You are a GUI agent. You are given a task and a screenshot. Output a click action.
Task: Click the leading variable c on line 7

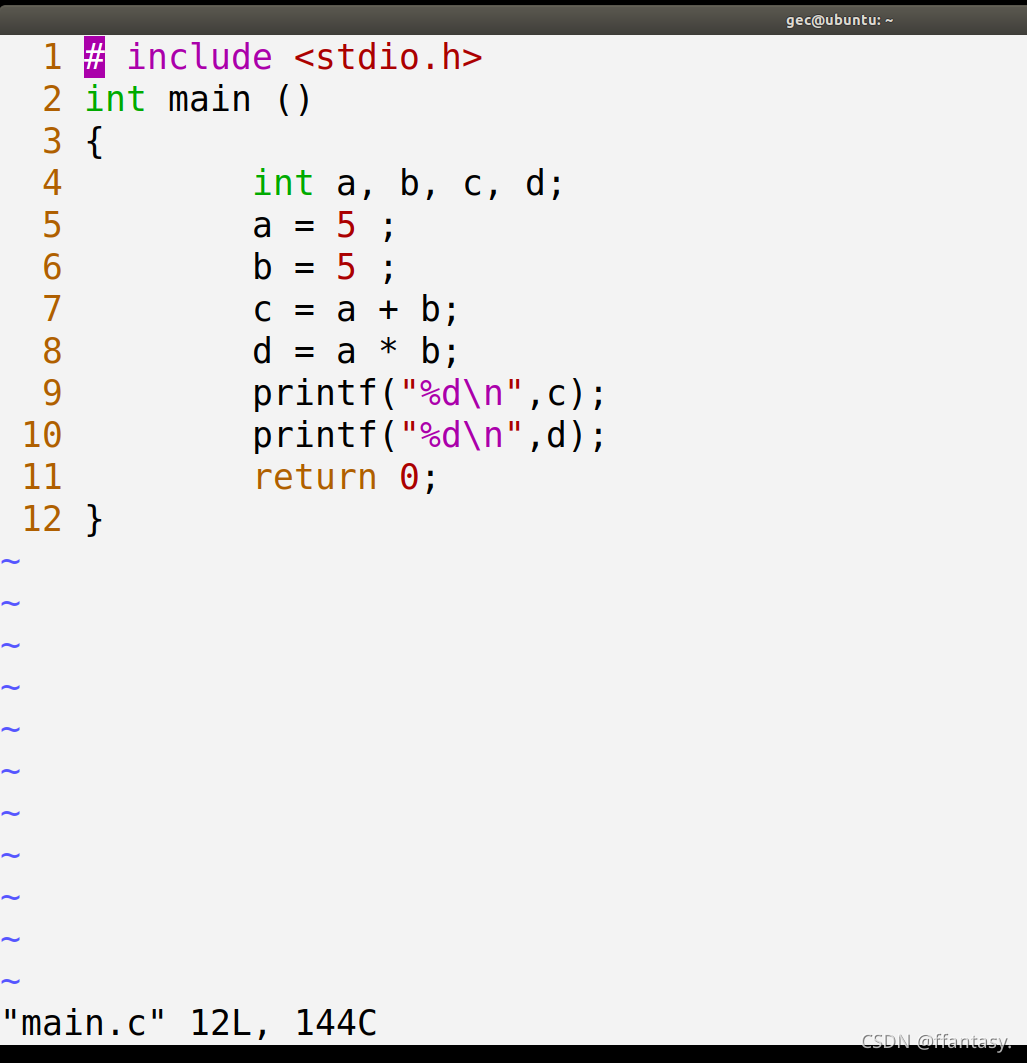click(262, 310)
